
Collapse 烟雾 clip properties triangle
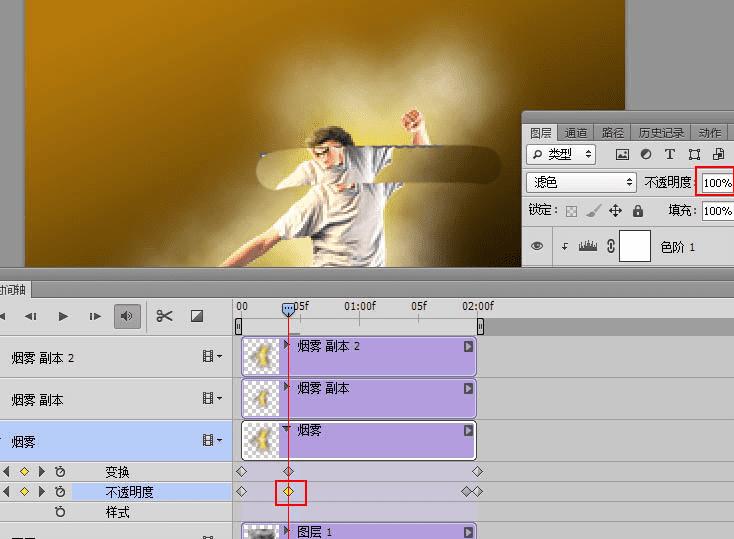click(x=286, y=428)
